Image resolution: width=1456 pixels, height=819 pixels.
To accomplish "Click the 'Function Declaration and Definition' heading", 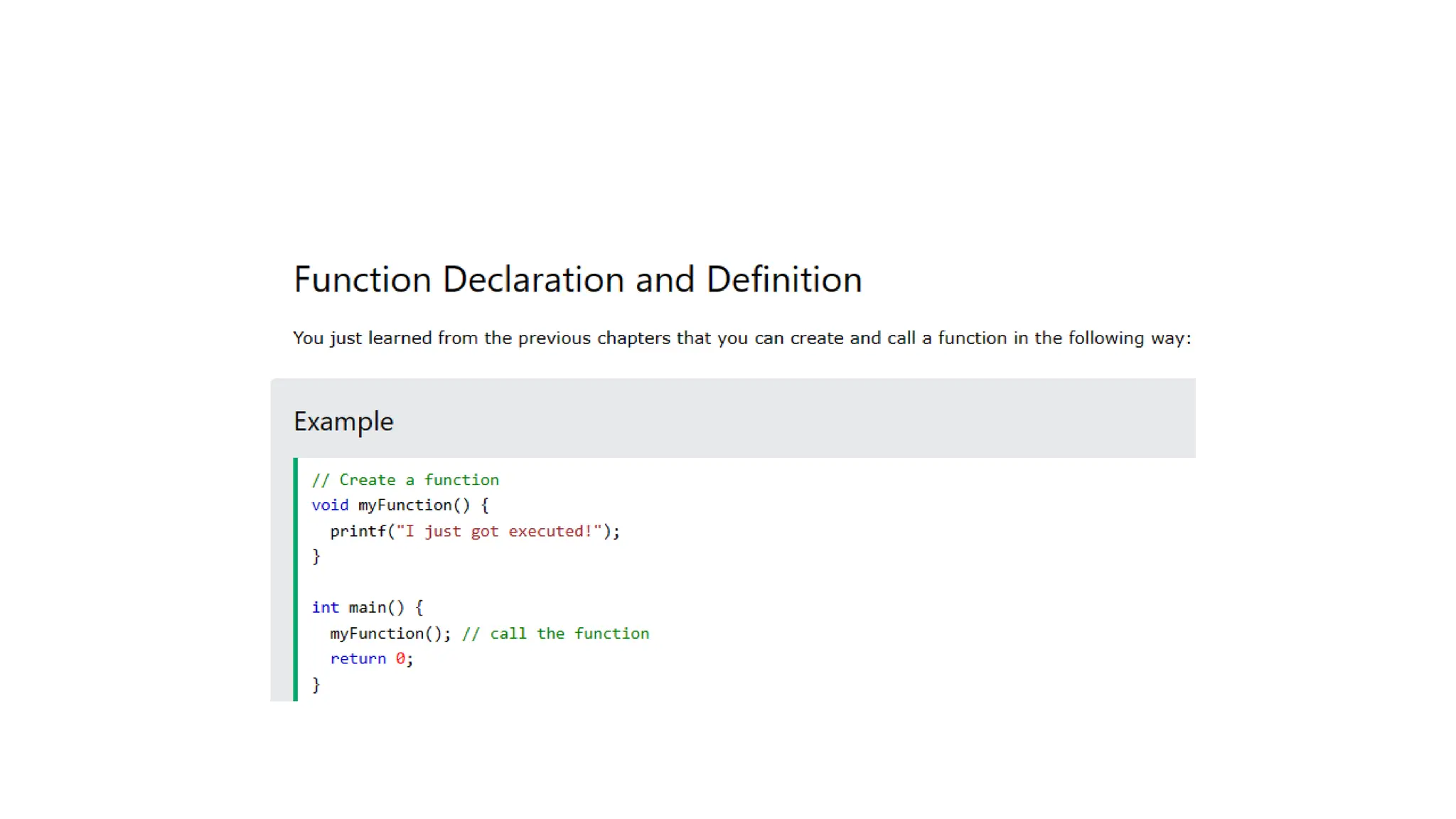I will 577,279.
